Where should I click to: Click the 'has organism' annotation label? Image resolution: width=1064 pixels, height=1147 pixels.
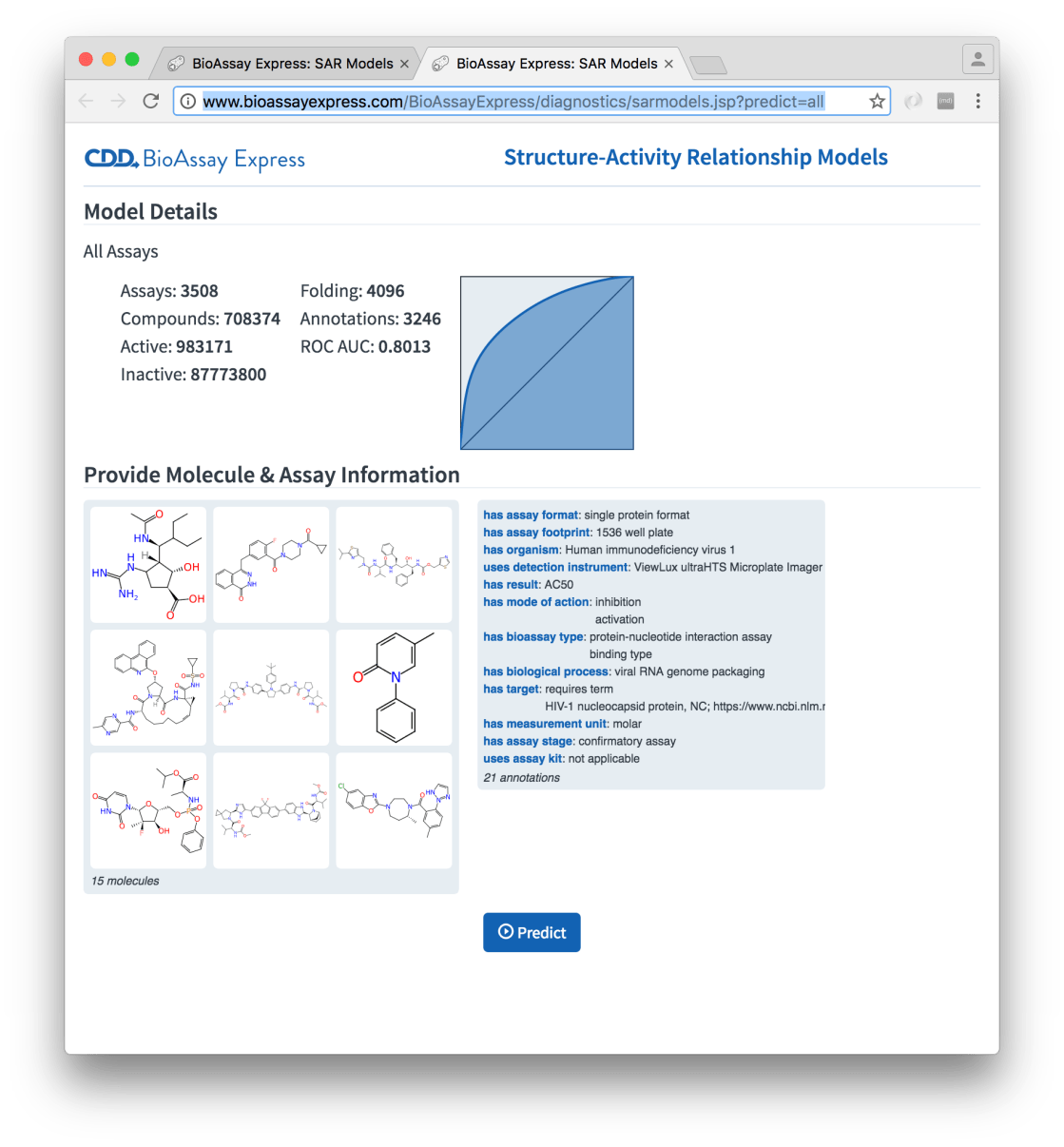point(521,550)
